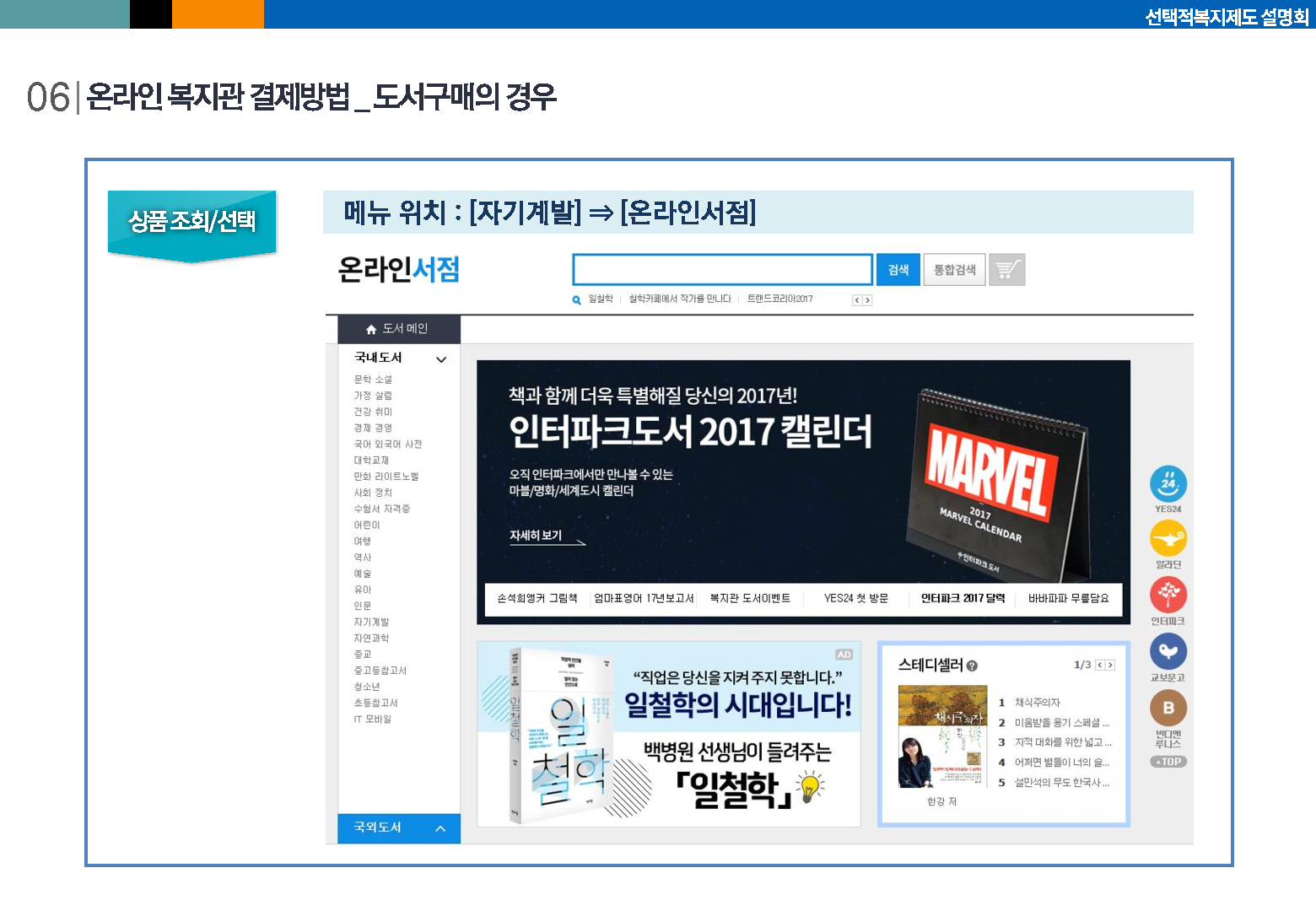Open the 반디앤루니스 bookstore icon
This screenshot has width=1316, height=911.
pyautogui.click(x=1168, y=708)
